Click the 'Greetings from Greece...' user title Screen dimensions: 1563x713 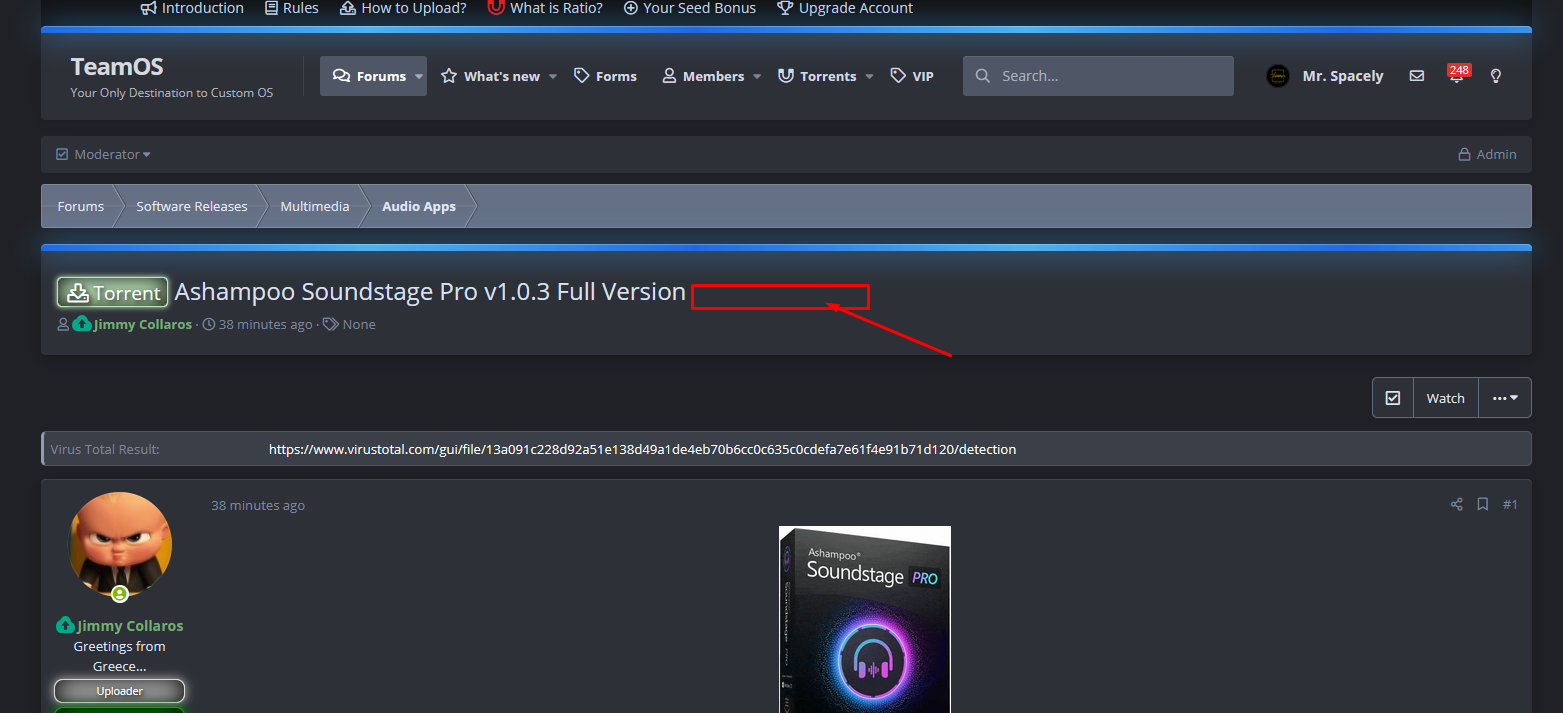(x=120, y=656)
